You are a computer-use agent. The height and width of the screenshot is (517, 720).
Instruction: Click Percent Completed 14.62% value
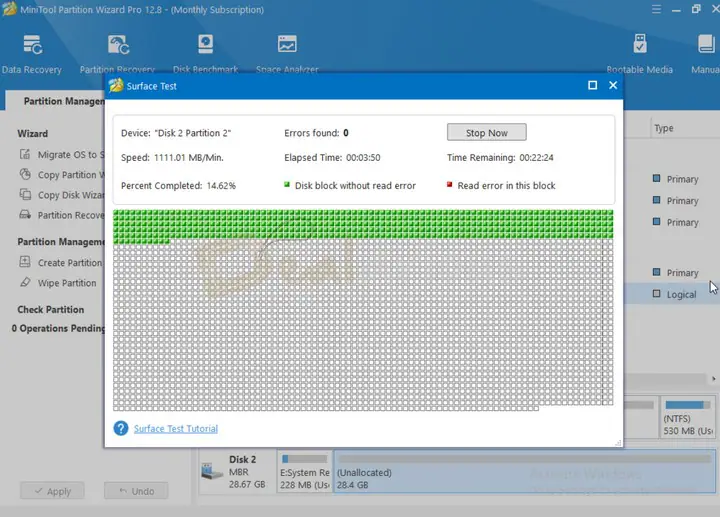[x=221, y=186]
